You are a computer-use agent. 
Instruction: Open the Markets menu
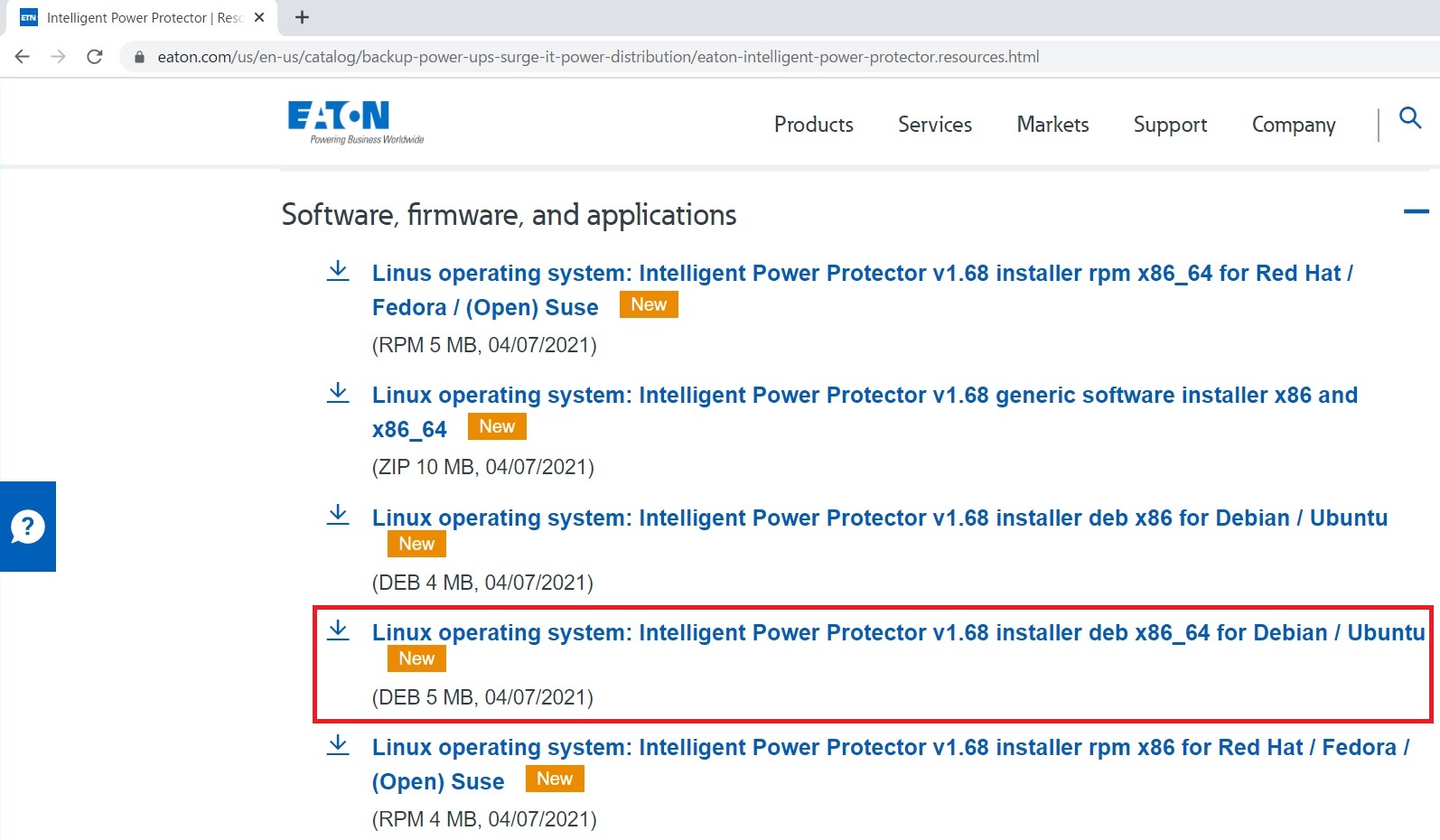click(x=1052, y=125)
